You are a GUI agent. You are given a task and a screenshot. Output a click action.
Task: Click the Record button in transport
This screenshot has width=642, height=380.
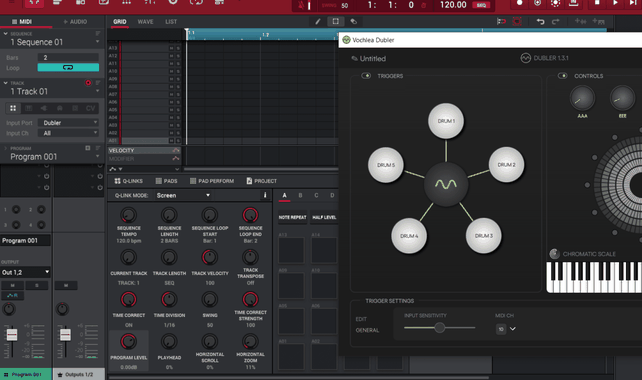519,3
